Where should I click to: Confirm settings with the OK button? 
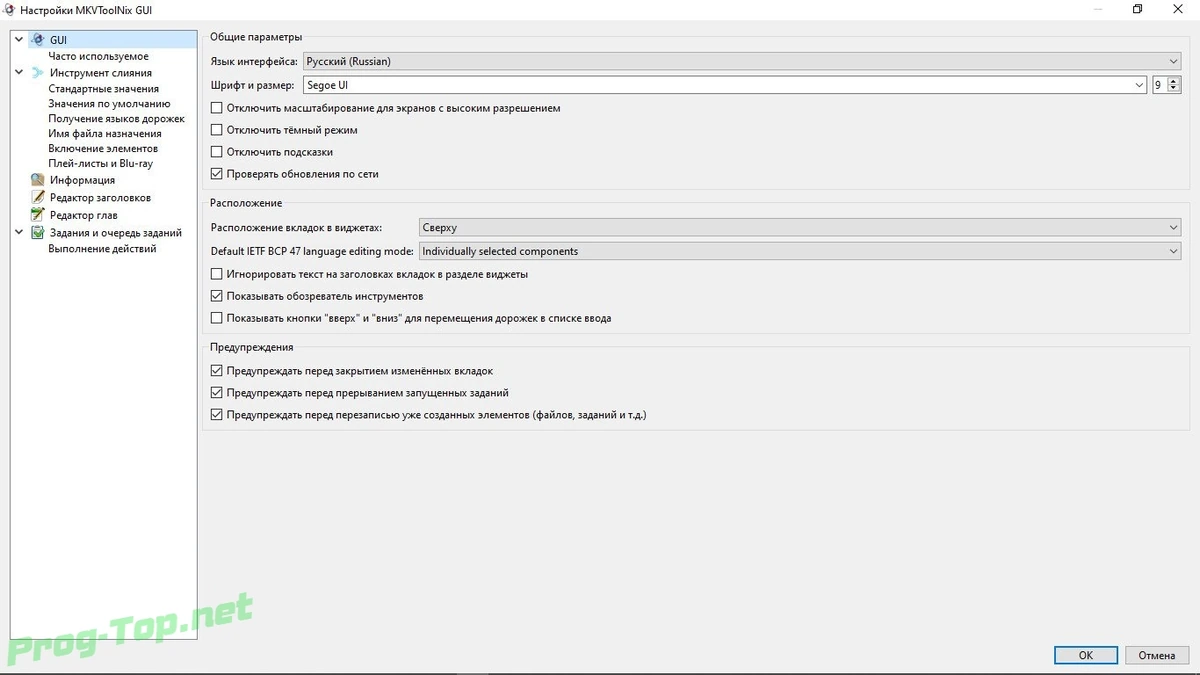(1086, 656)
